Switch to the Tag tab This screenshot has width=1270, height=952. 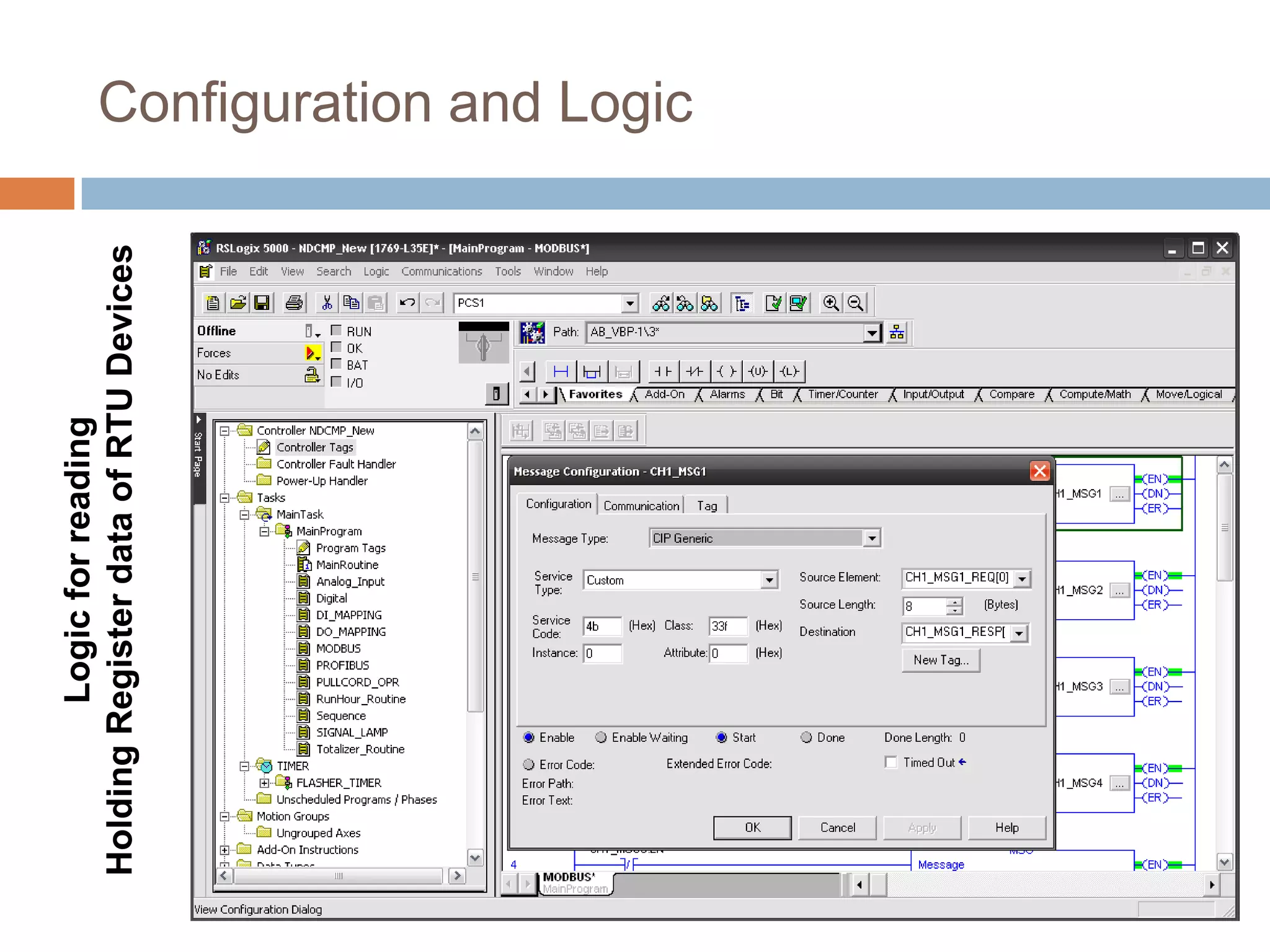(x=707, y=506)
